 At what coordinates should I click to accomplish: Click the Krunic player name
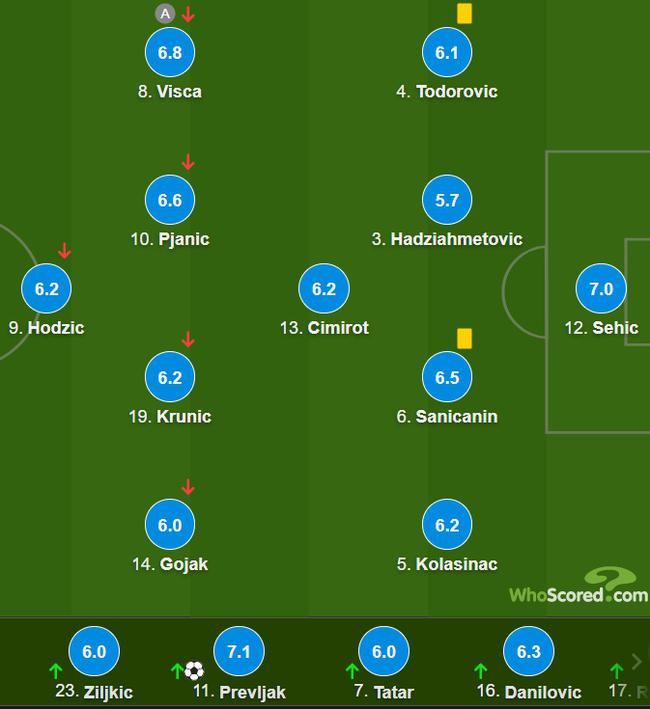tap(170, 416)
